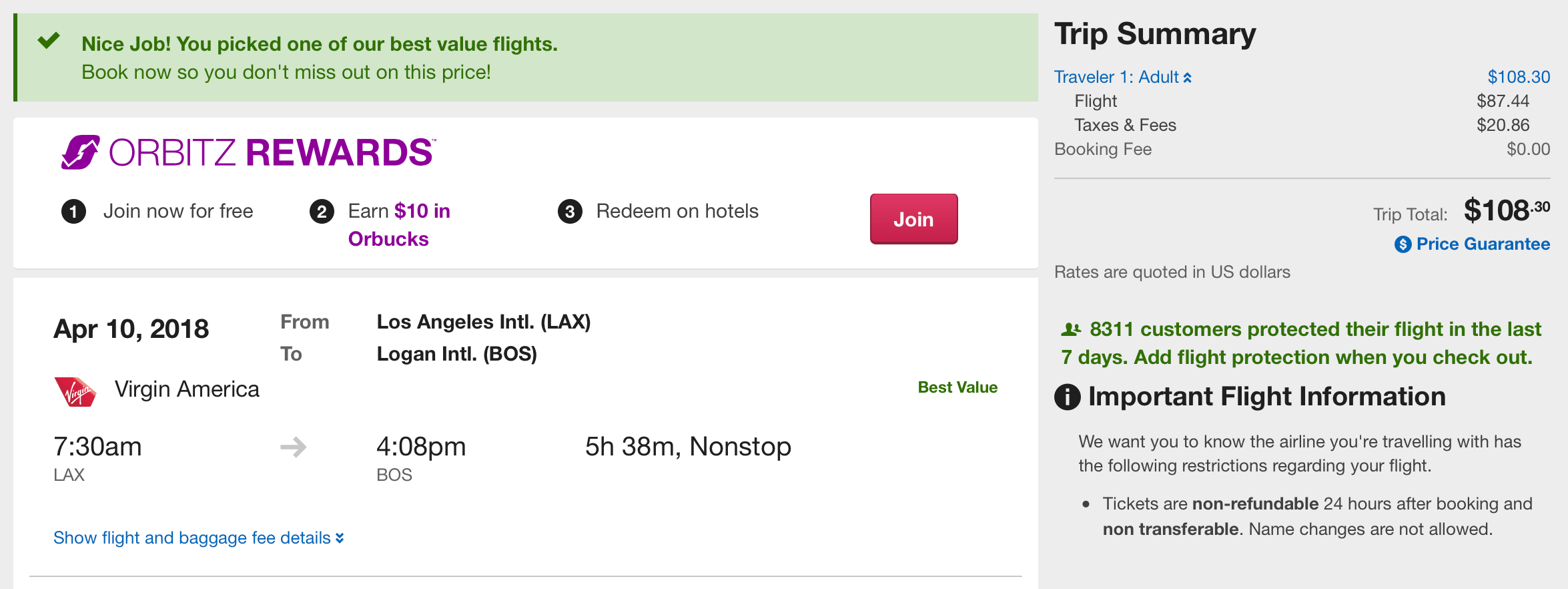
Task: Click the Trip Total amount $108.30
Action: coord(1507,211)
